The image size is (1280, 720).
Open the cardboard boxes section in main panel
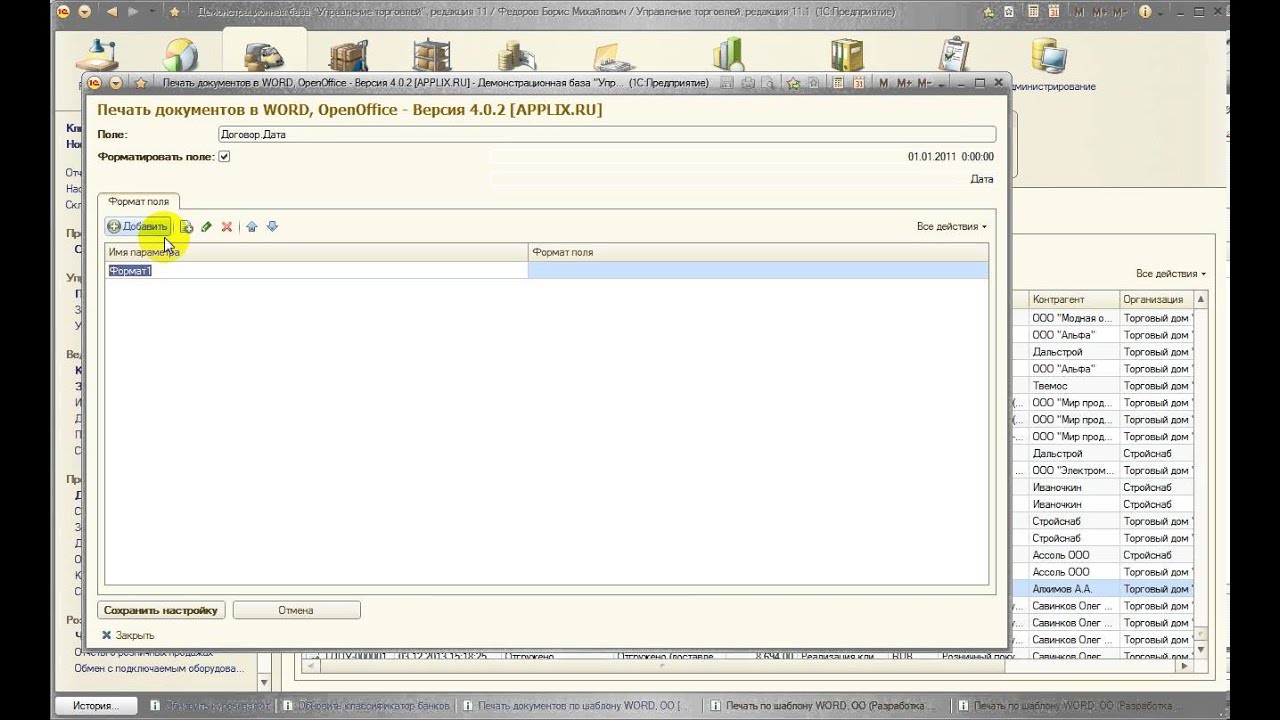[x=349, y=56]
